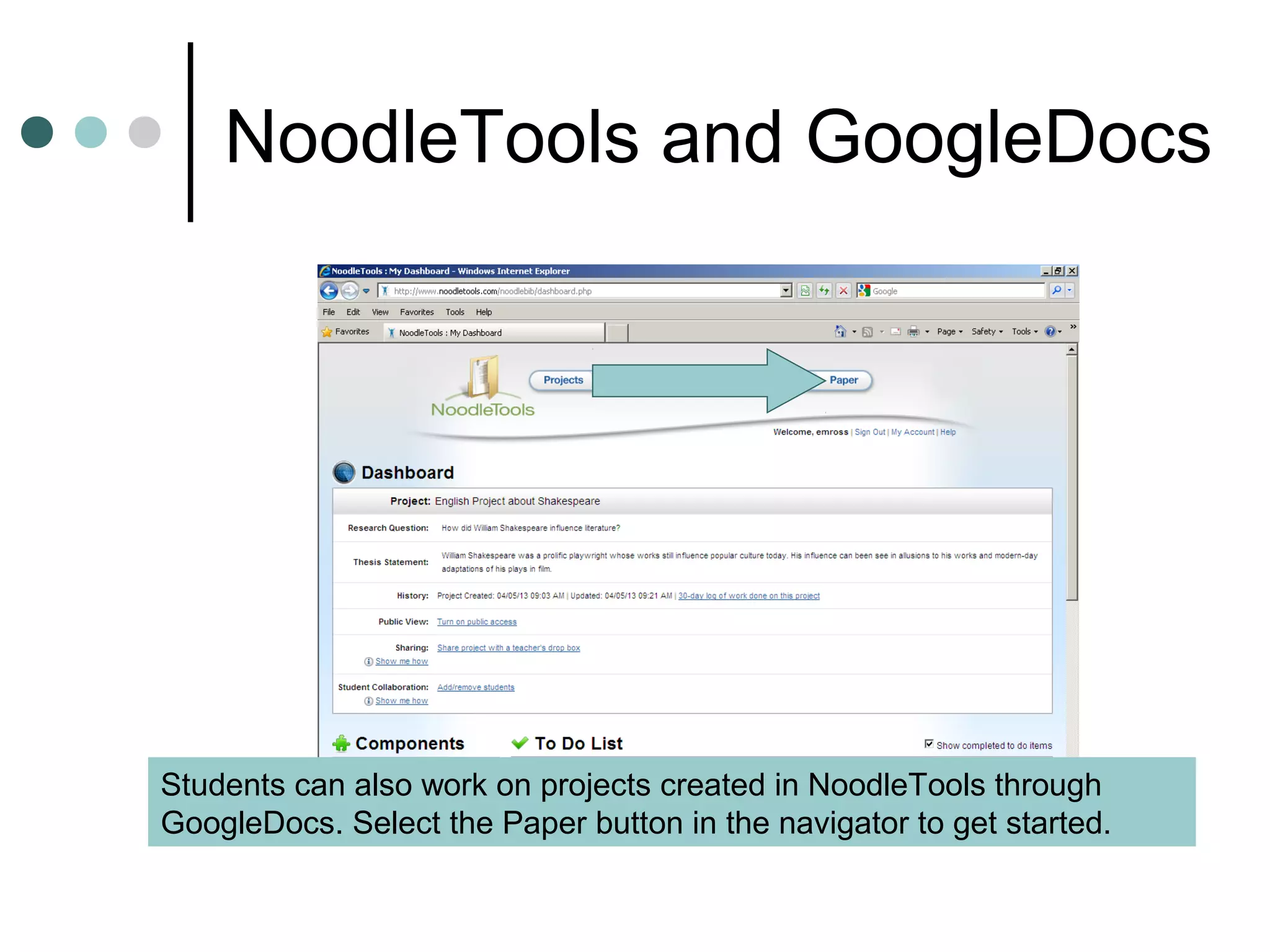Click Turn on public access link

(x=477, y=622)
